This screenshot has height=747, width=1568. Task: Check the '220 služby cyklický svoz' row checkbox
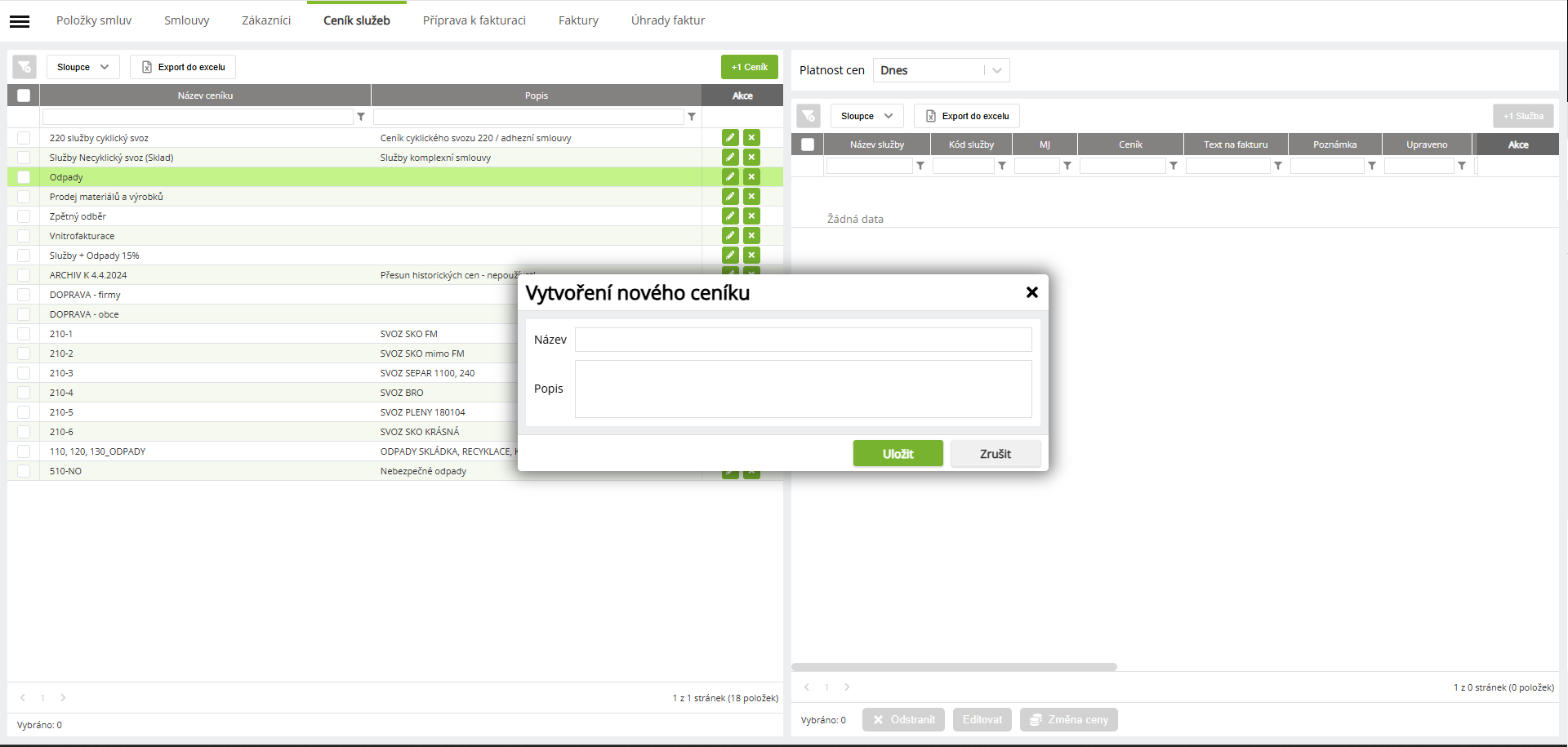click(x=24, y=138)
